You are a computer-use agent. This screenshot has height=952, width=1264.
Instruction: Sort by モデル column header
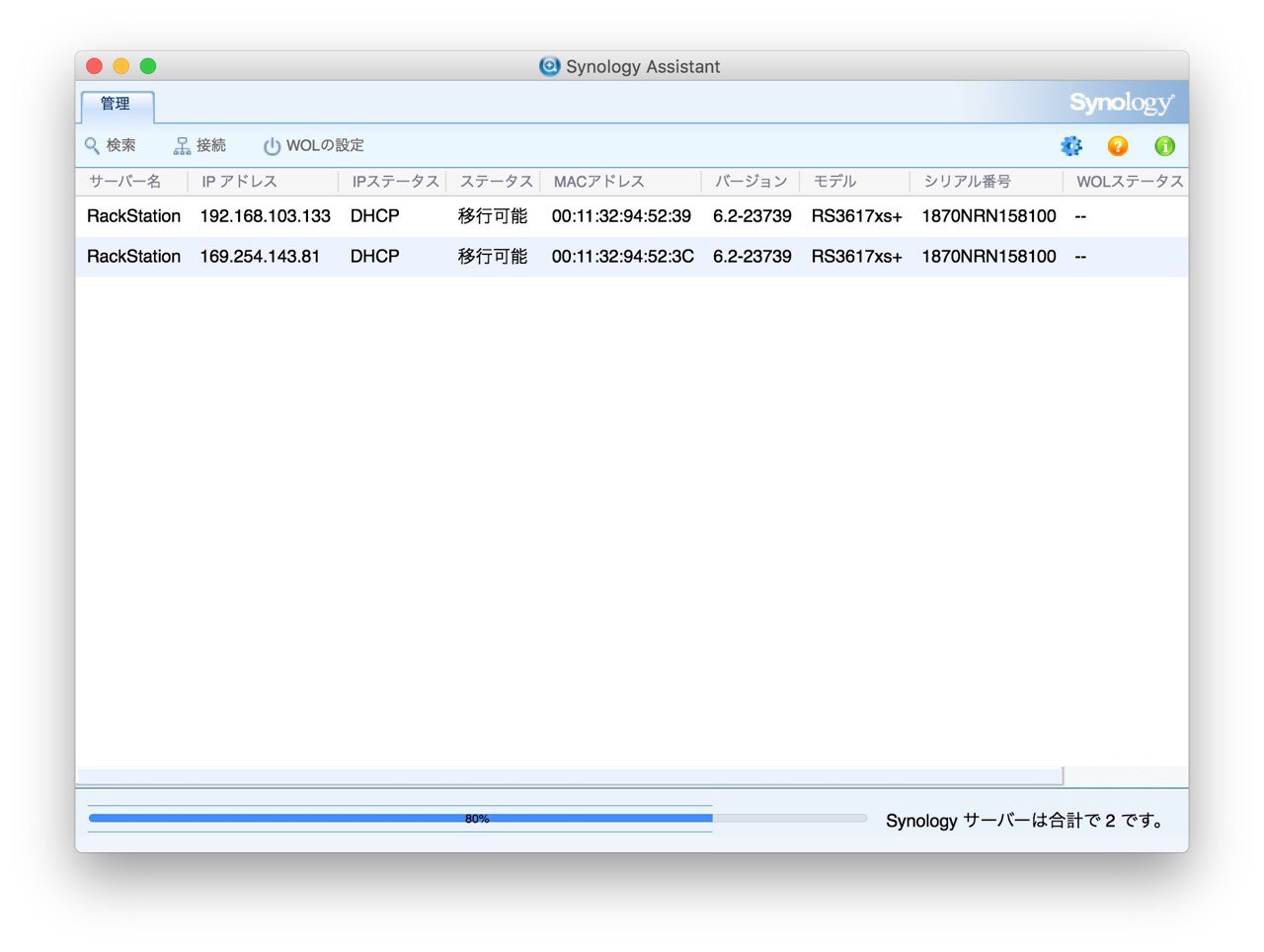[854, 182]
